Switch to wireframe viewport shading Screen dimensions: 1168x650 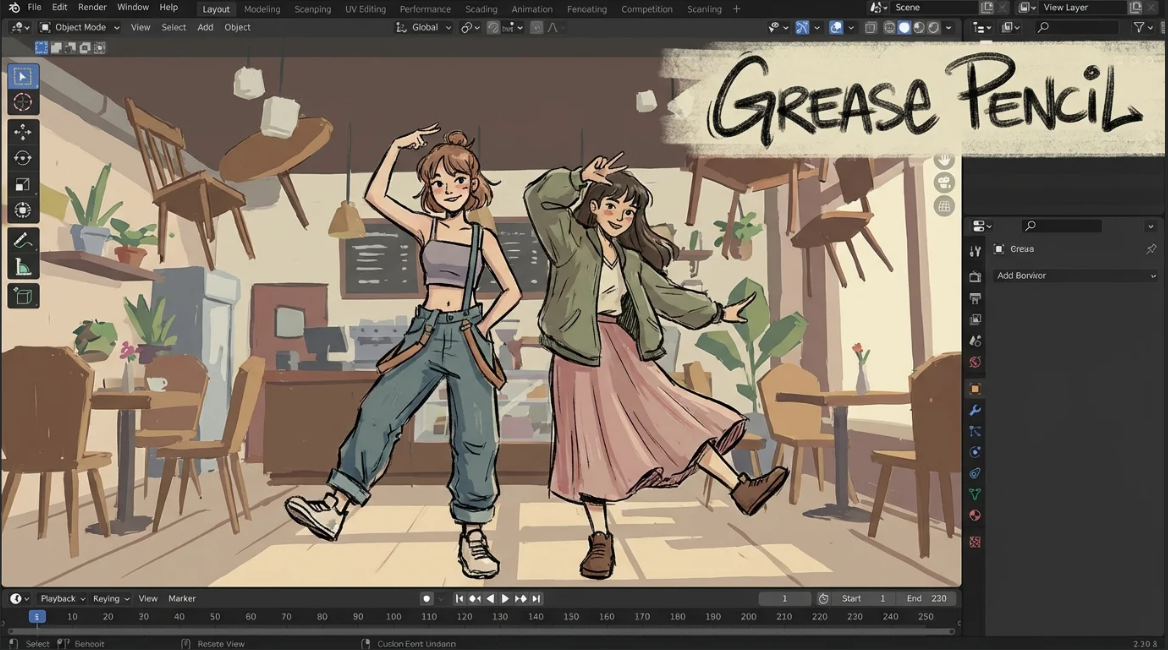click(x=889, y=28)
